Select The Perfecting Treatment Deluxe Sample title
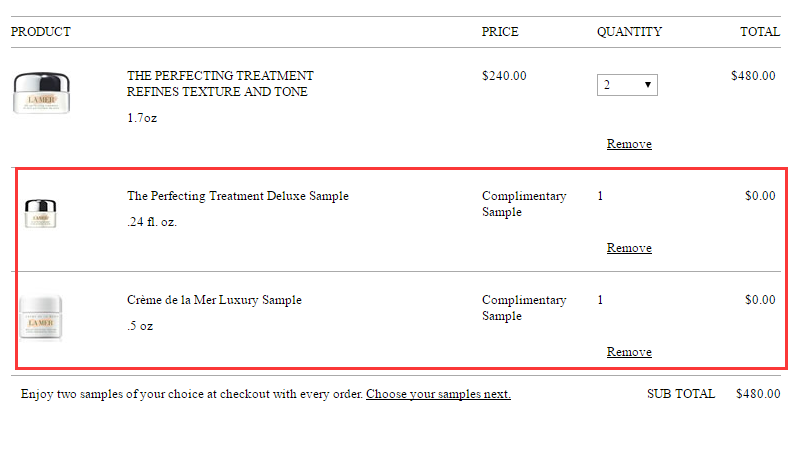Screen dimensions: 794x457 click(x=237, y=196)
